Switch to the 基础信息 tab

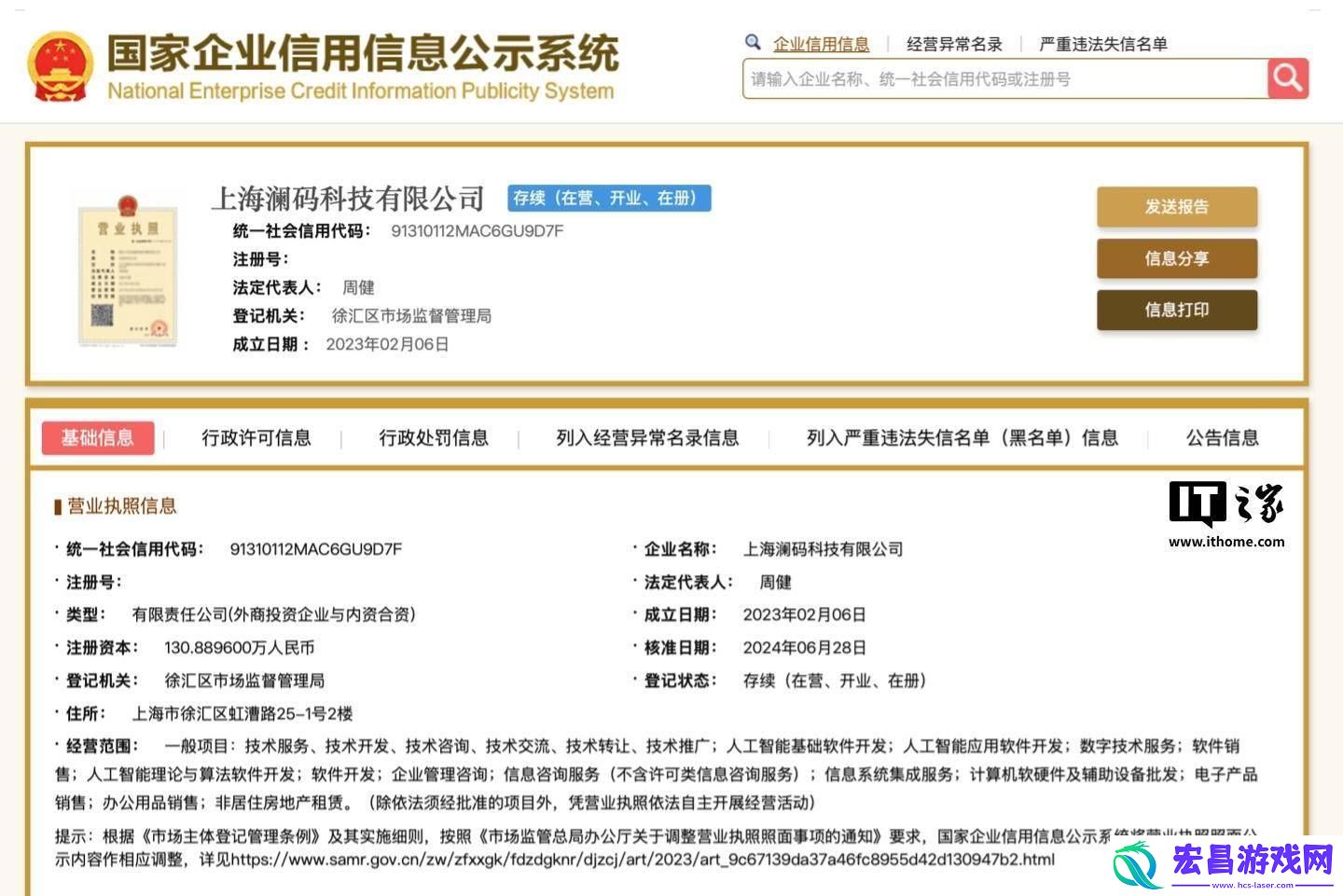tap(98, 437)
